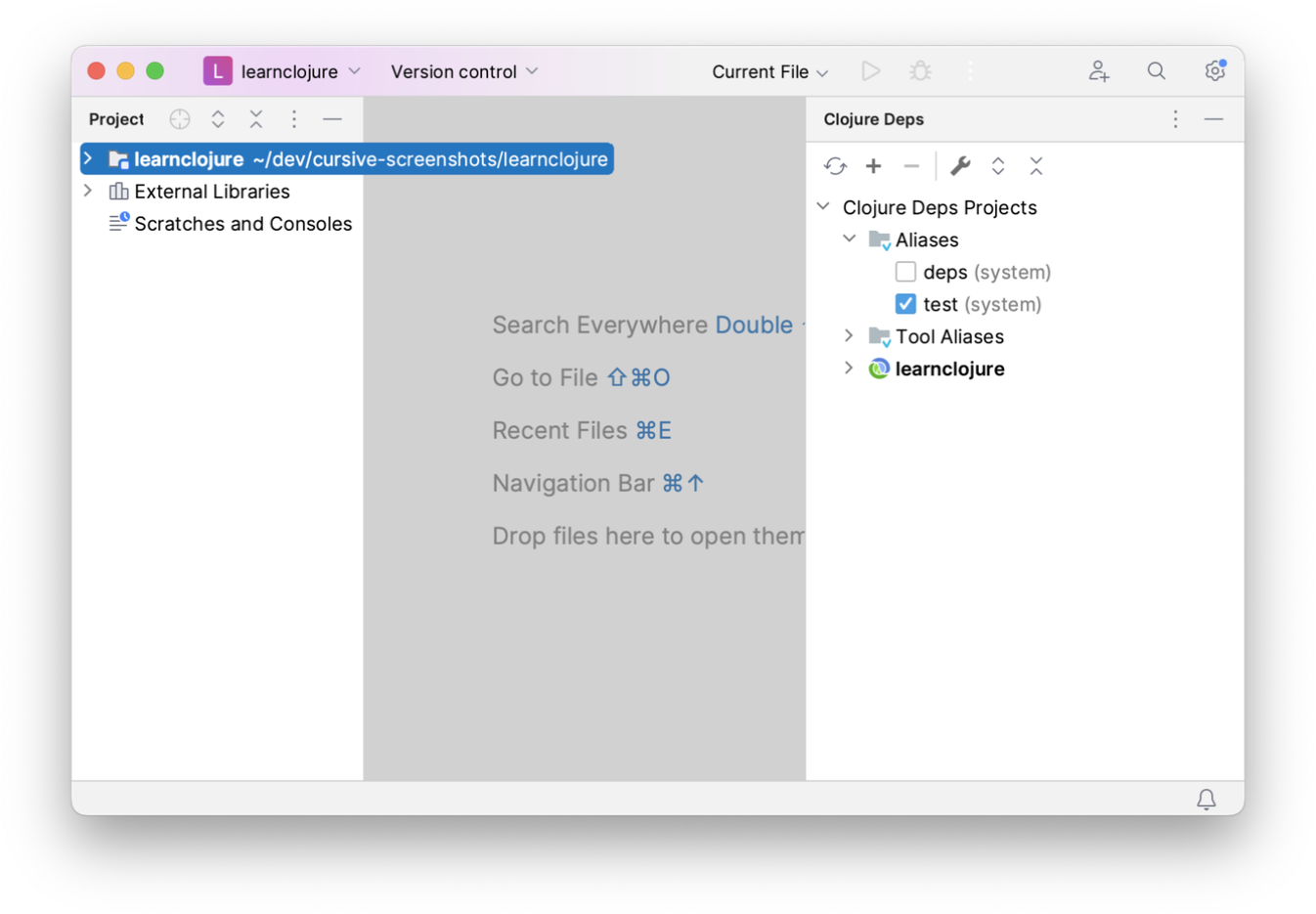Screen dimensions: 1316x914
Task: Add a Clojure Deps project
Action: [874, 166]
